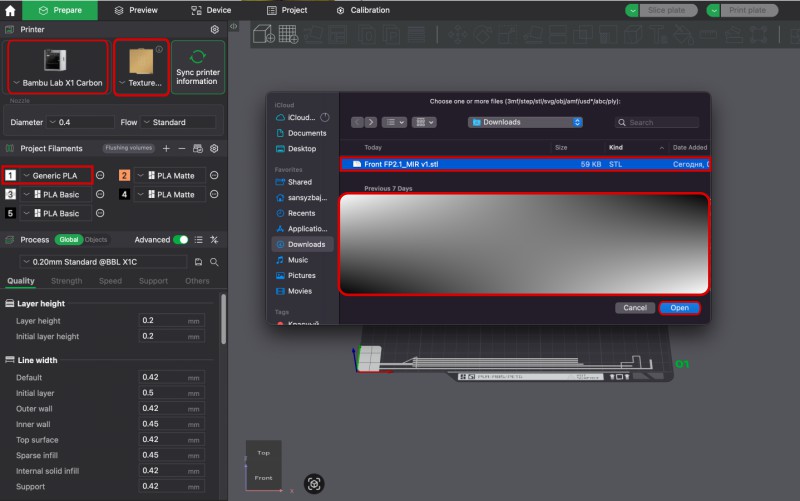Select file Front FP2.1_MIR v1.stl
Viewport: 800px width, 501px height.
[x=524, y=164]
